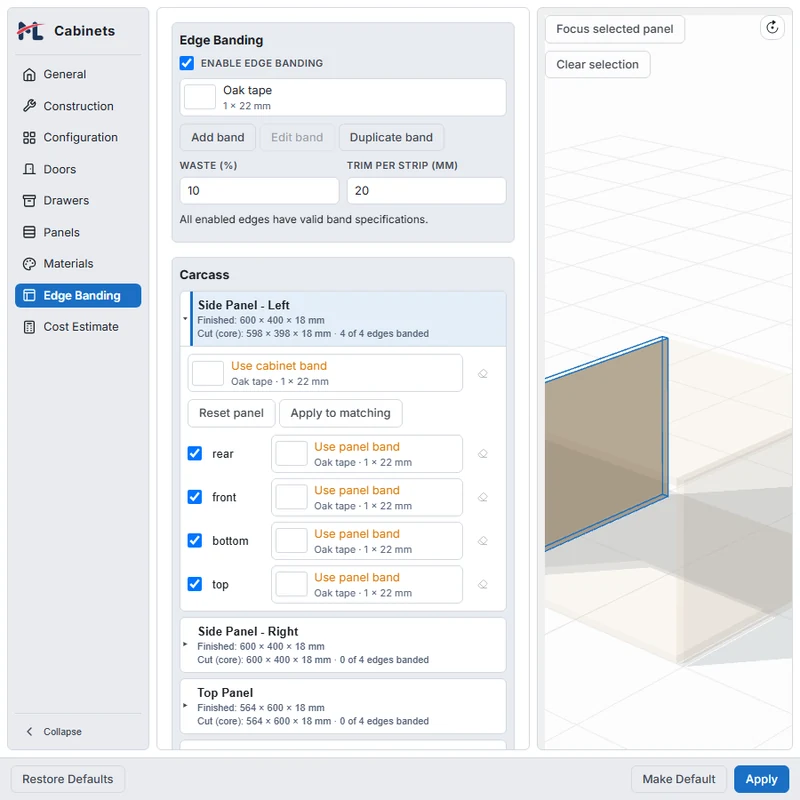Click the Edge Banding sidebar icon
Screen dimensions: 800x800
(x=29, y=295)
